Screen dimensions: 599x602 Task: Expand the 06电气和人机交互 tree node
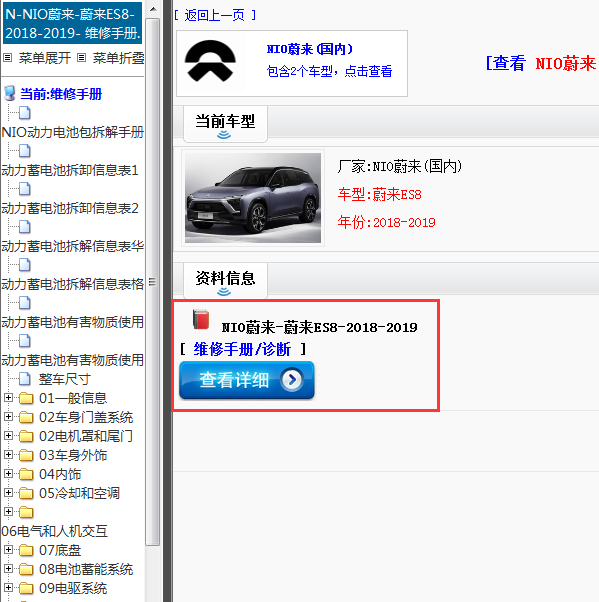pos(8,512)
